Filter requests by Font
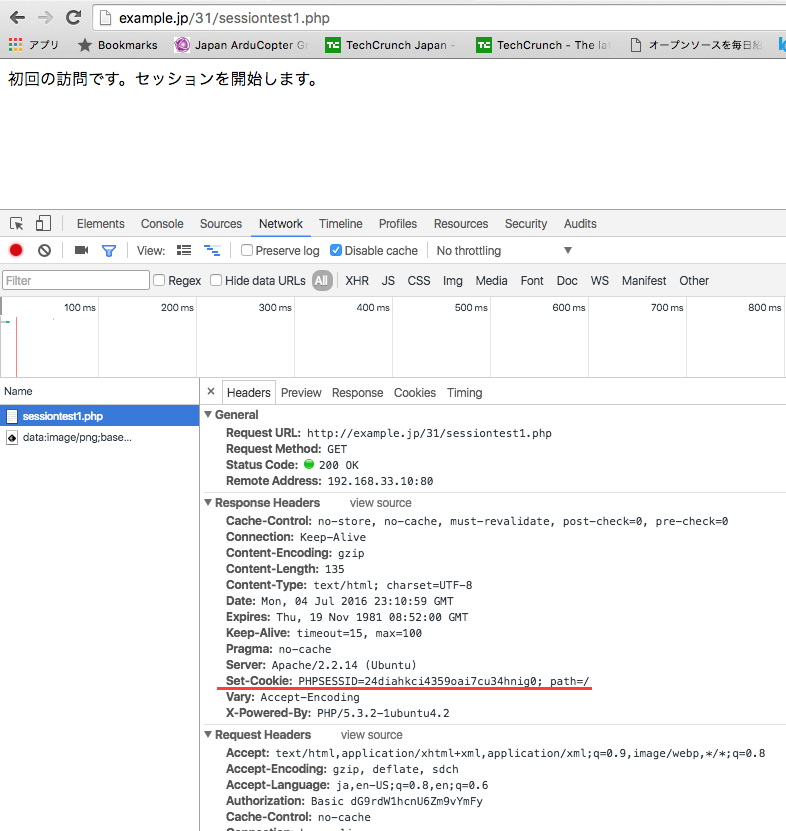The image size is (786, 831). coord(532,280)
